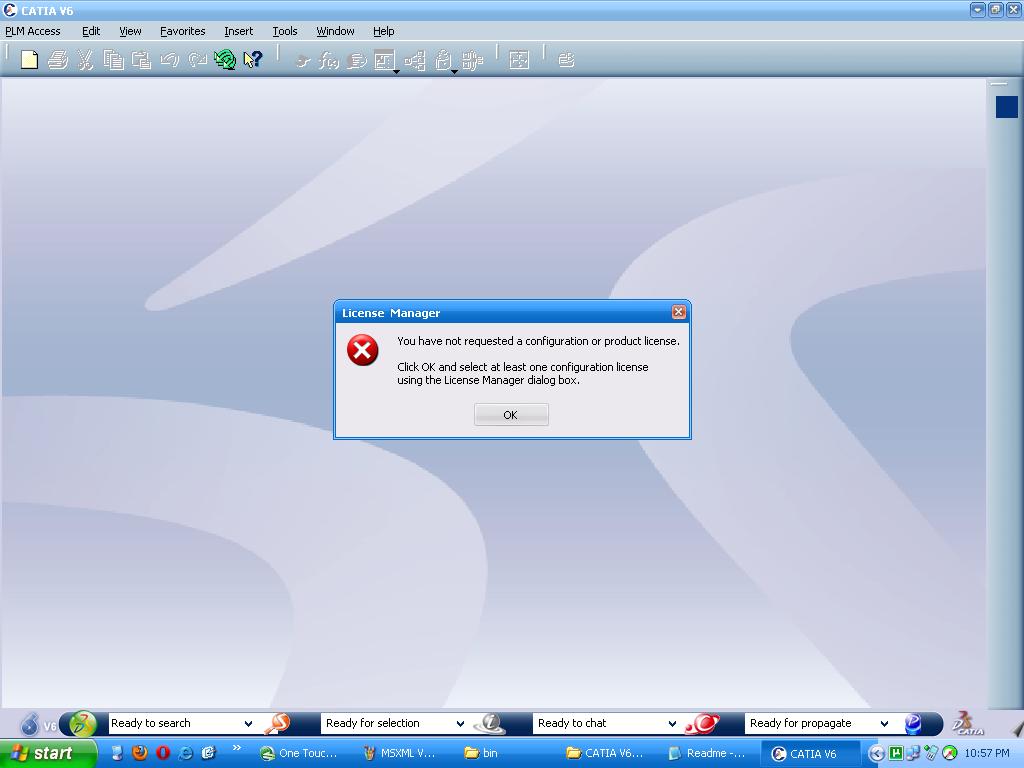
Task: Click OK in License Manager dialog
Action: [511, 415]
